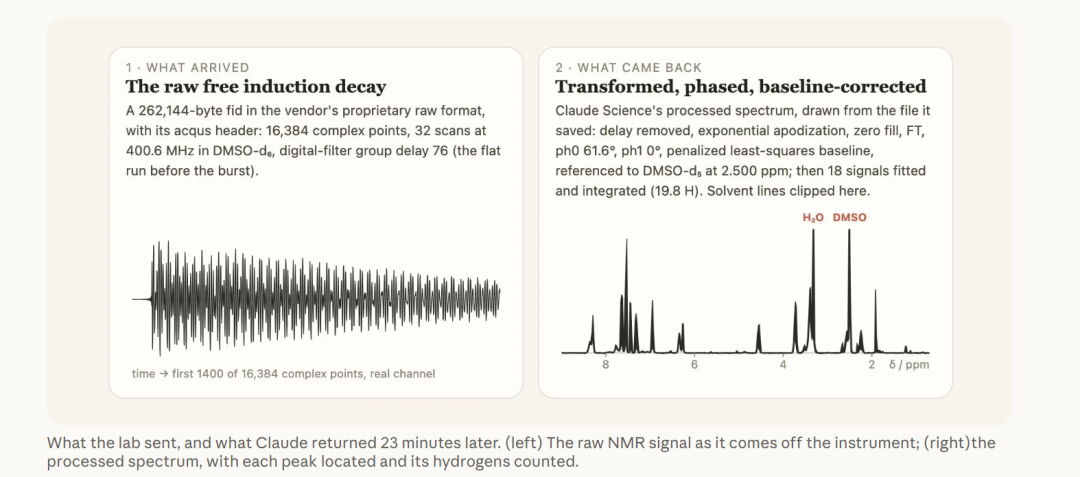The image size is (1080, 477).
Task: Click the flat run before the FID burst
Action: coord(141,299)
